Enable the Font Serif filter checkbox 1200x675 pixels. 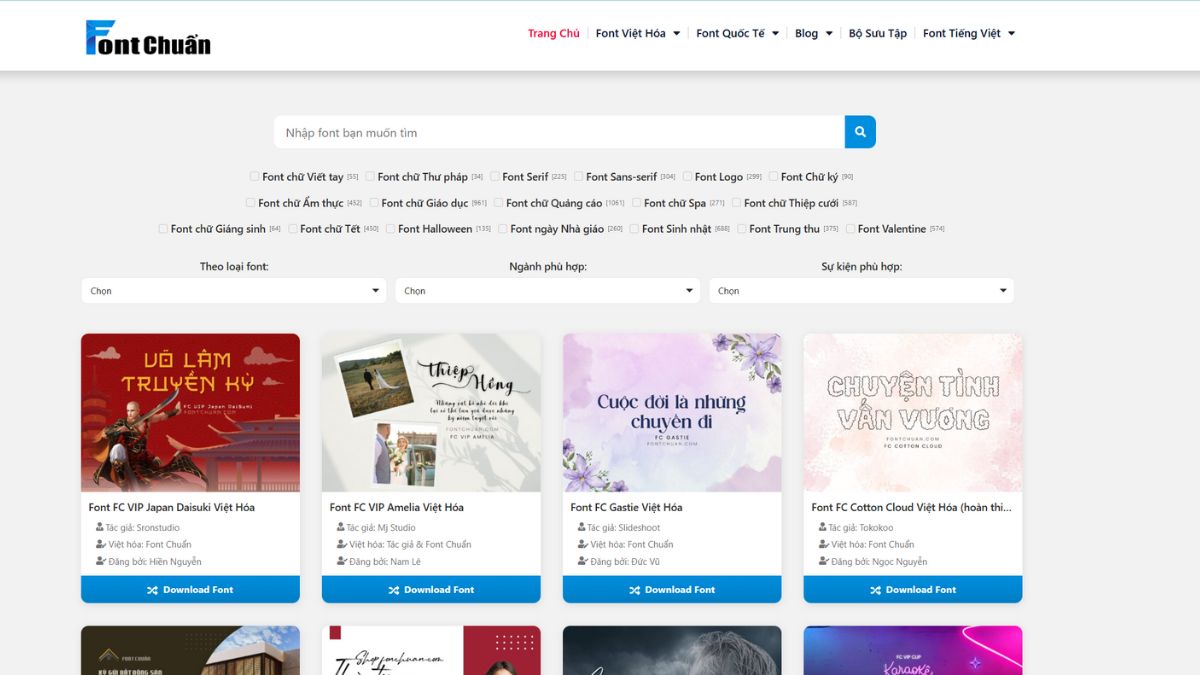(x=494, y=176)
